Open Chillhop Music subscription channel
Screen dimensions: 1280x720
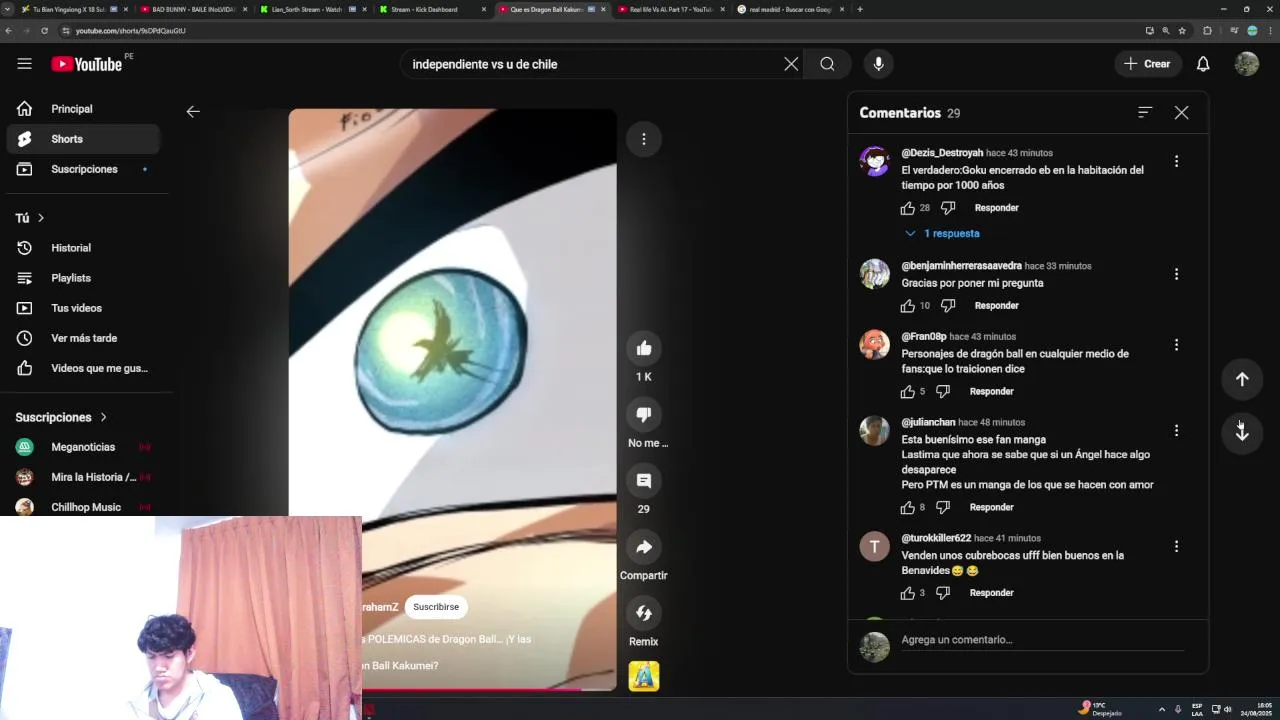[83, 507]
